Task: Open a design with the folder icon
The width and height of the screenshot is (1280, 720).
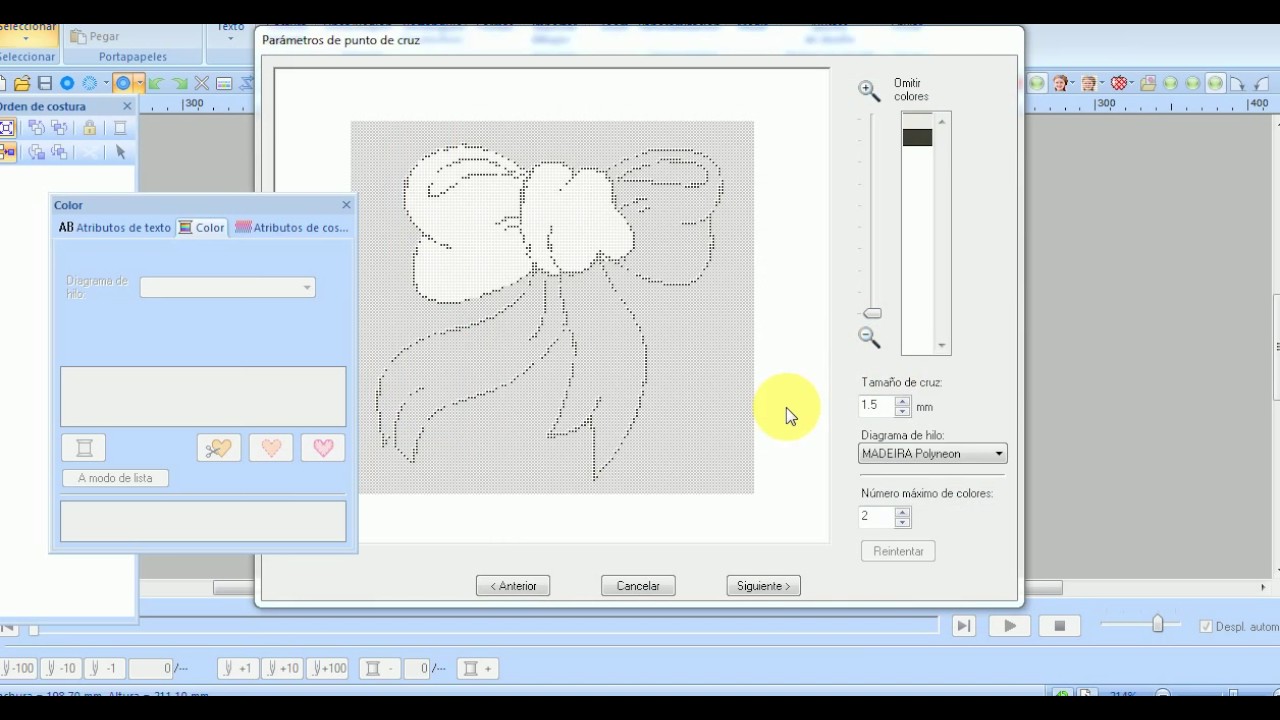Action: pyautogui.click(x=22, y=84)
